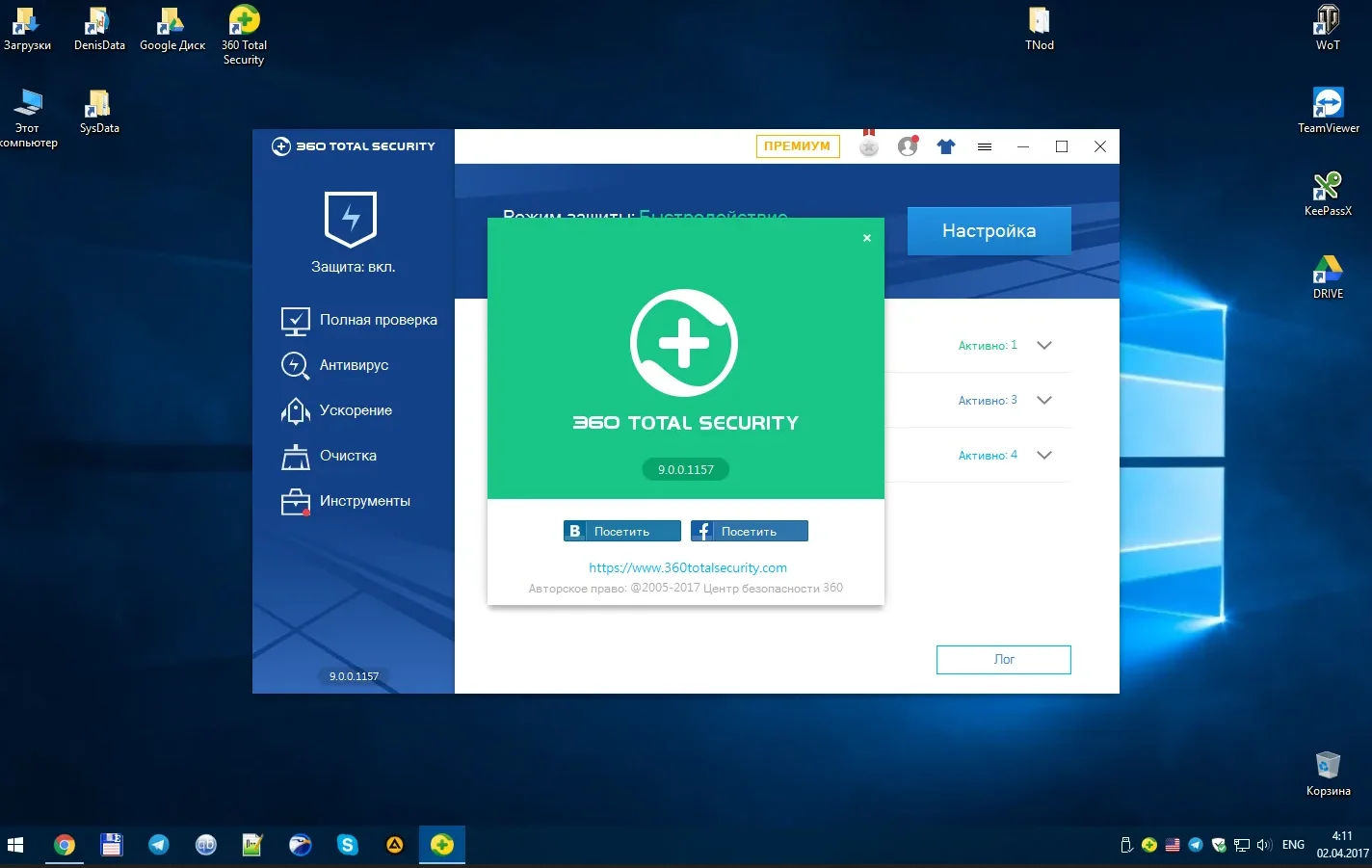Select the TeamViewer desktop shortcut
Image resolution: width=1372 pixels, height=868 pixels.
[1329, 112]
